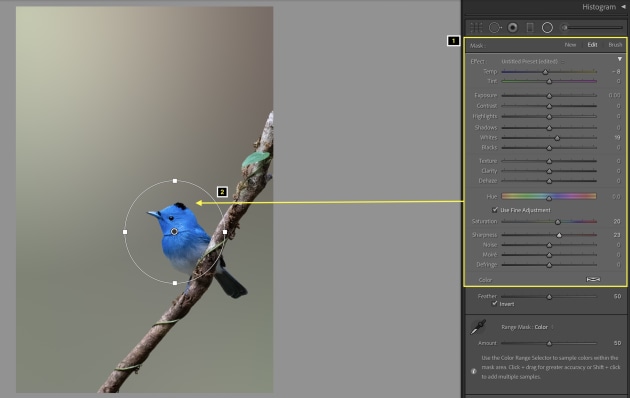Click the Dehaze slider handle

549,182
